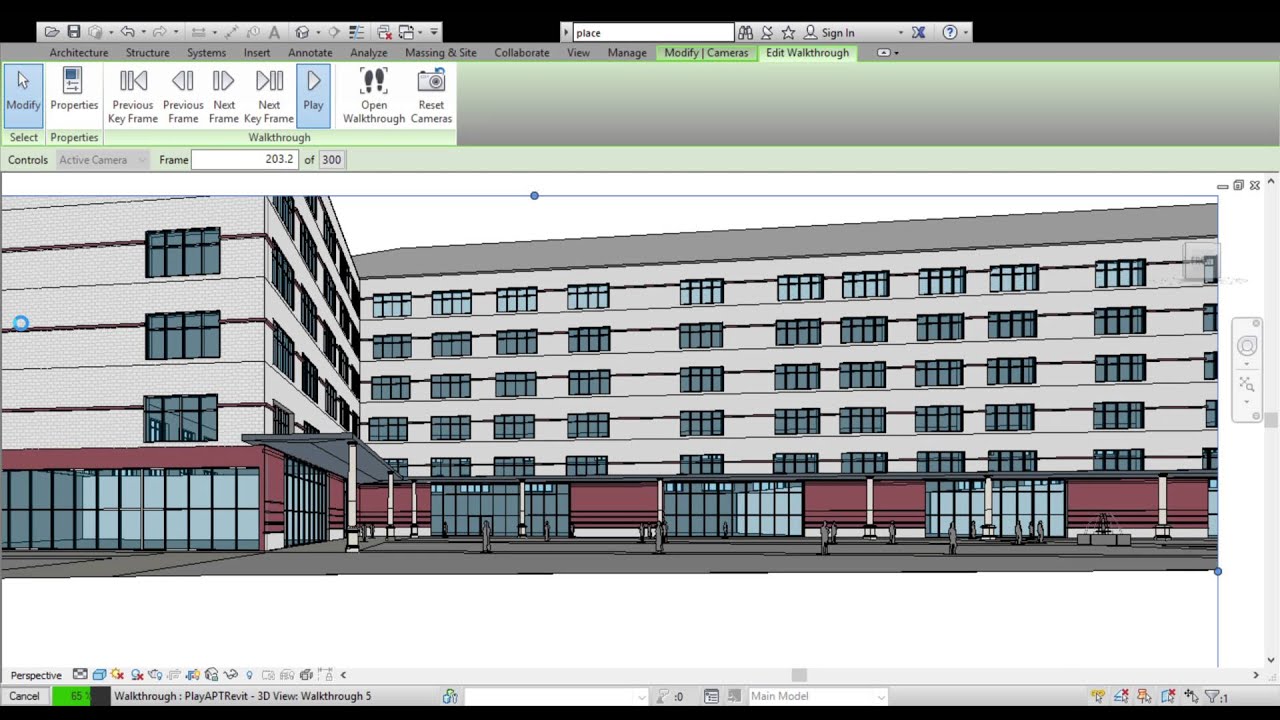Click the green 65% progress bar

pyautogui.click(x=80, y=696)
